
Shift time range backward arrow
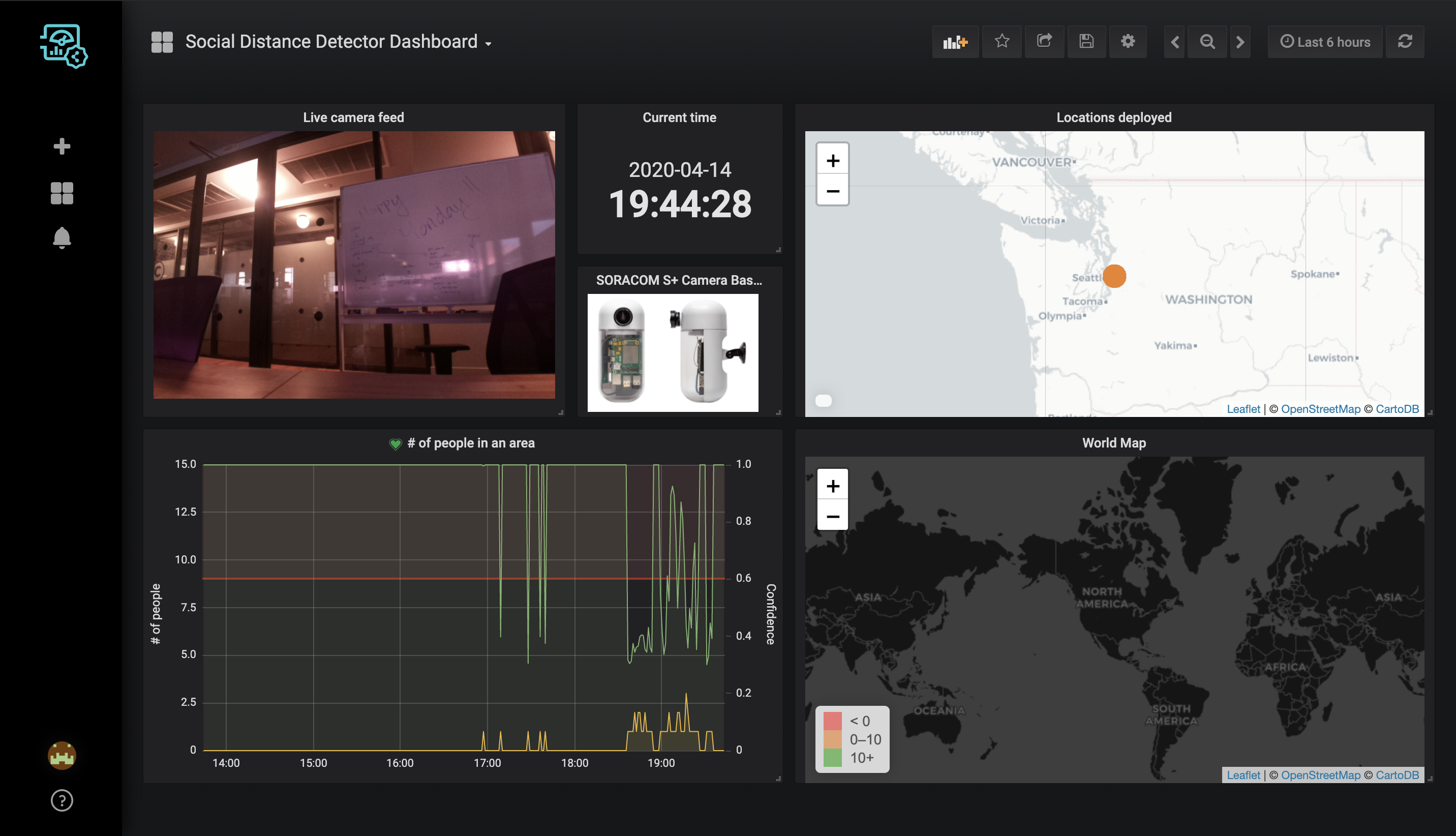click(1175, 42)
